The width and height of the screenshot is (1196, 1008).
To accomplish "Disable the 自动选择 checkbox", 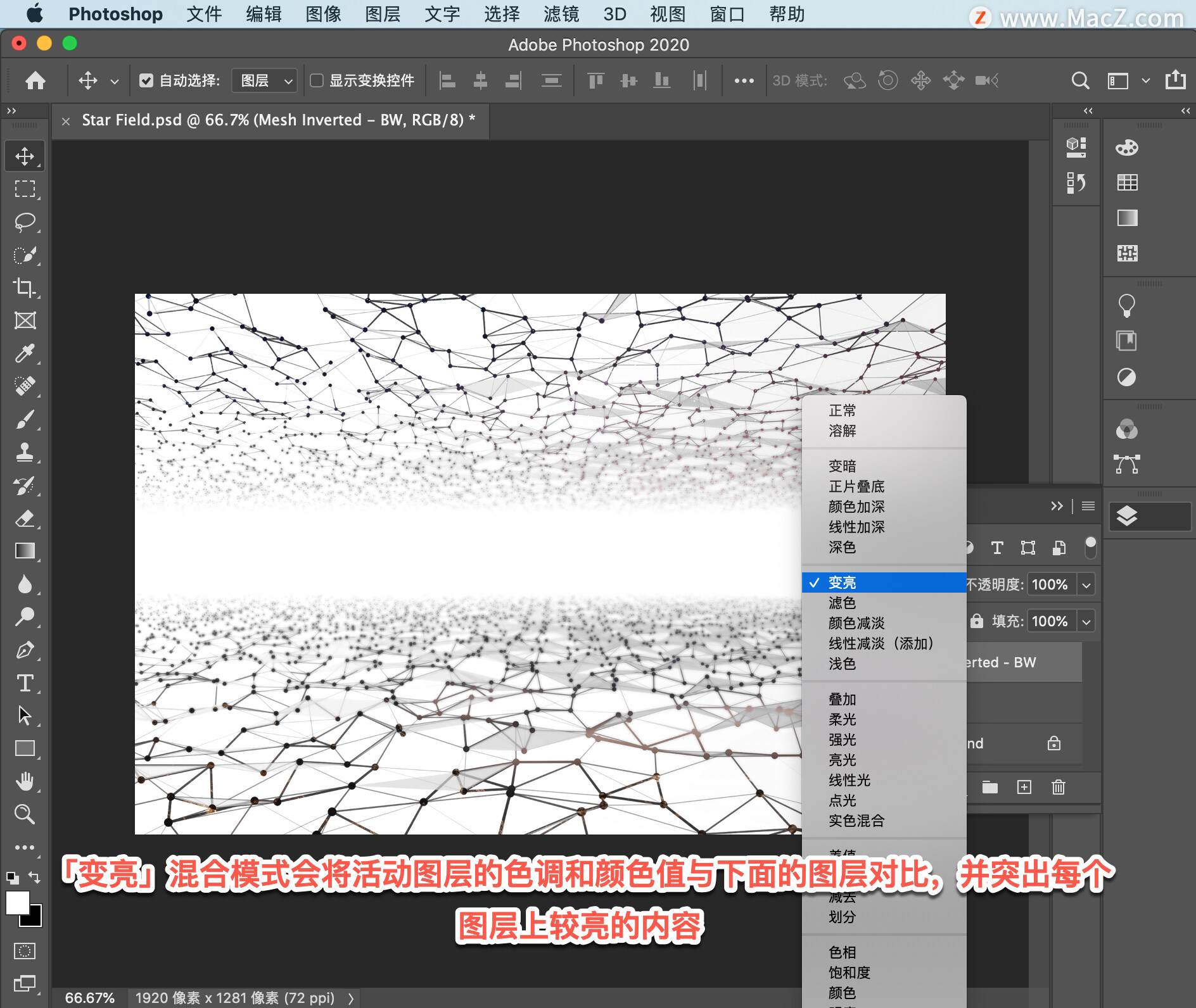I will click(146, 80).
